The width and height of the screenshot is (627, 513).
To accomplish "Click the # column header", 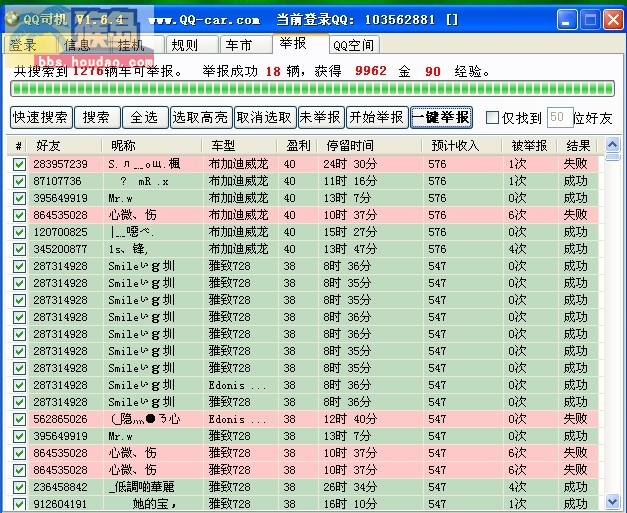I will tap(18, 146).
